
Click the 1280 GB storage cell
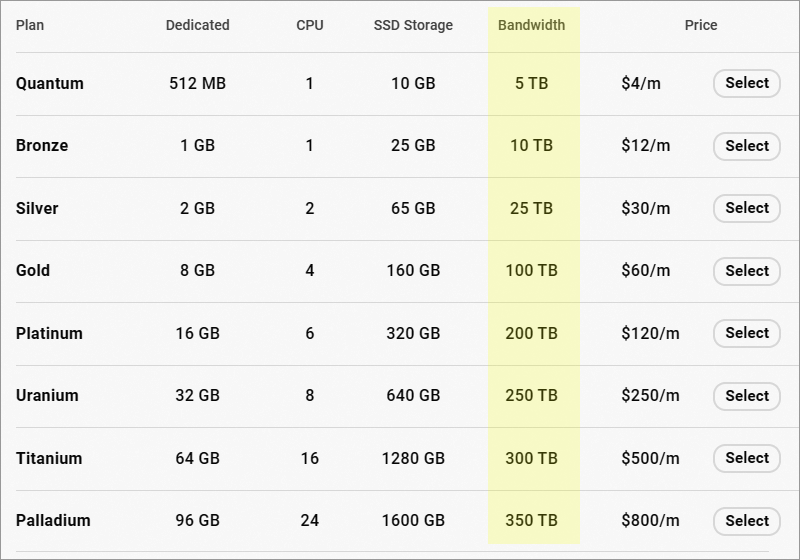[413, 458]
